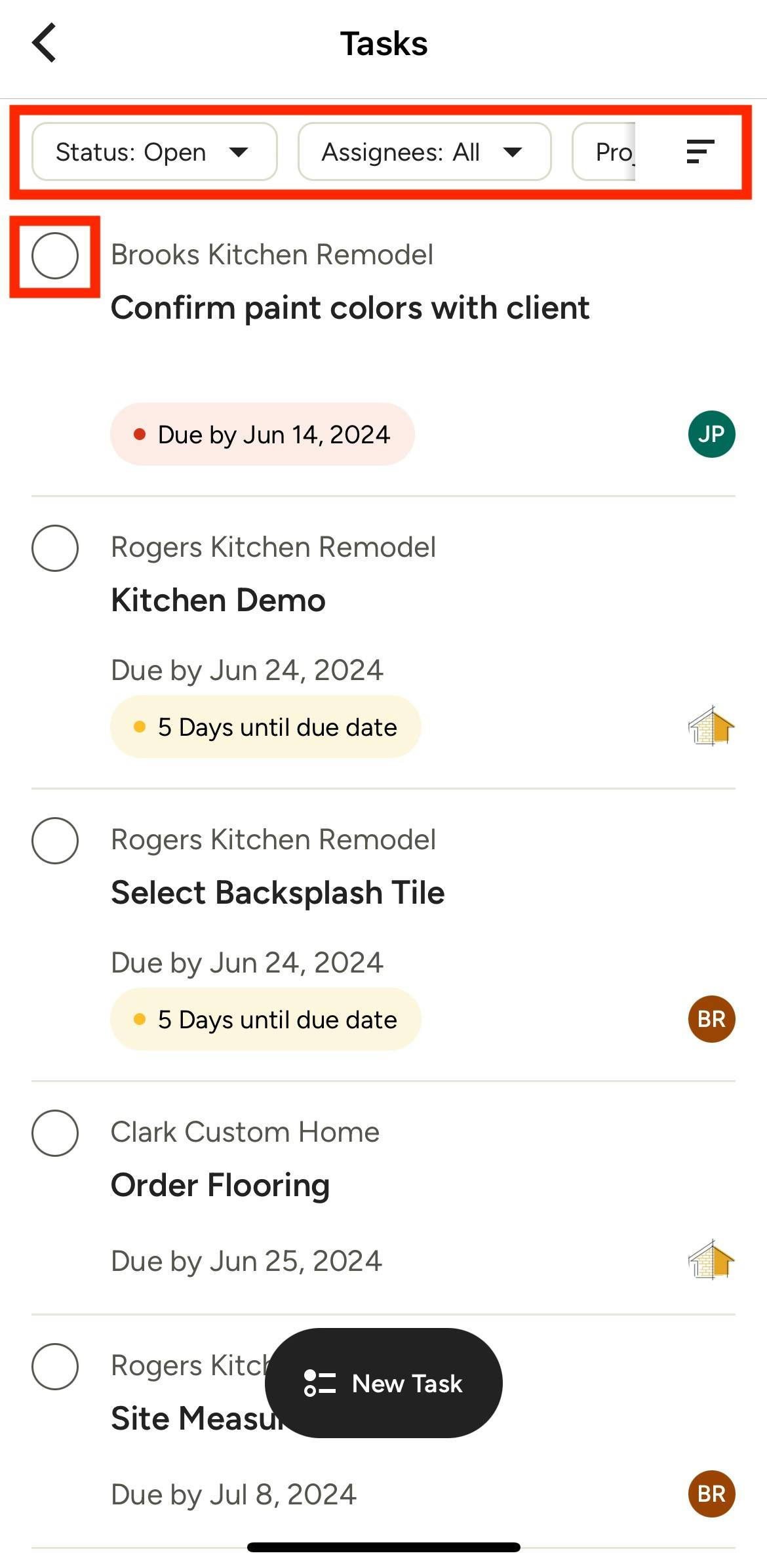Open the Kitchen Demo task

(x=218, y=600)
